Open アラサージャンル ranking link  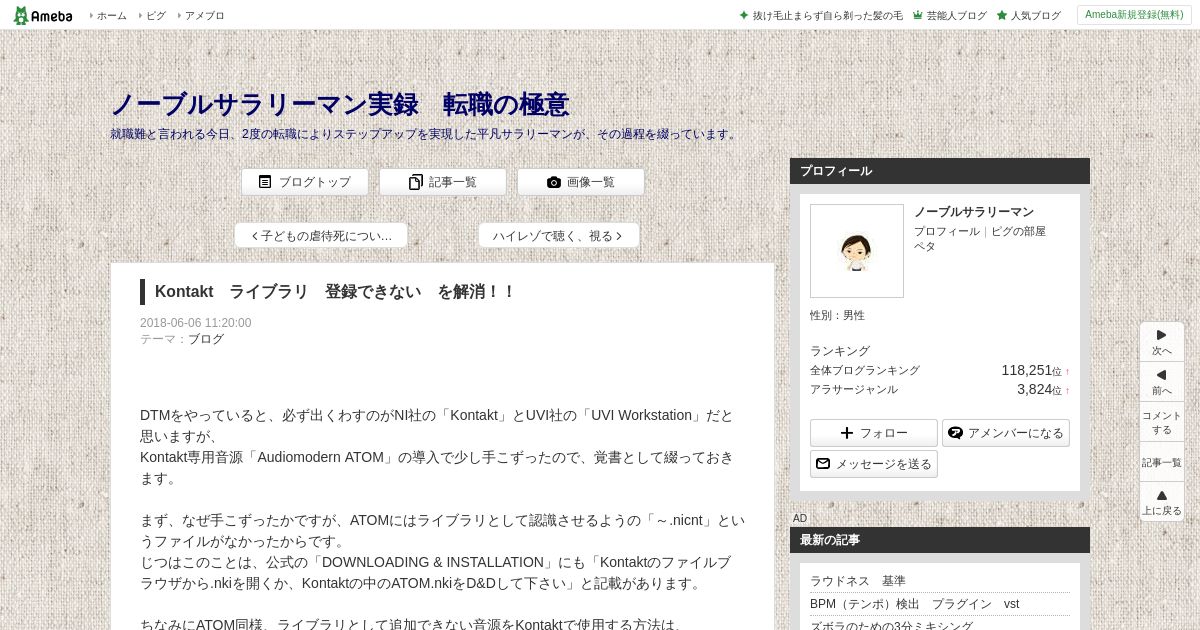click(x=854, y=389)
